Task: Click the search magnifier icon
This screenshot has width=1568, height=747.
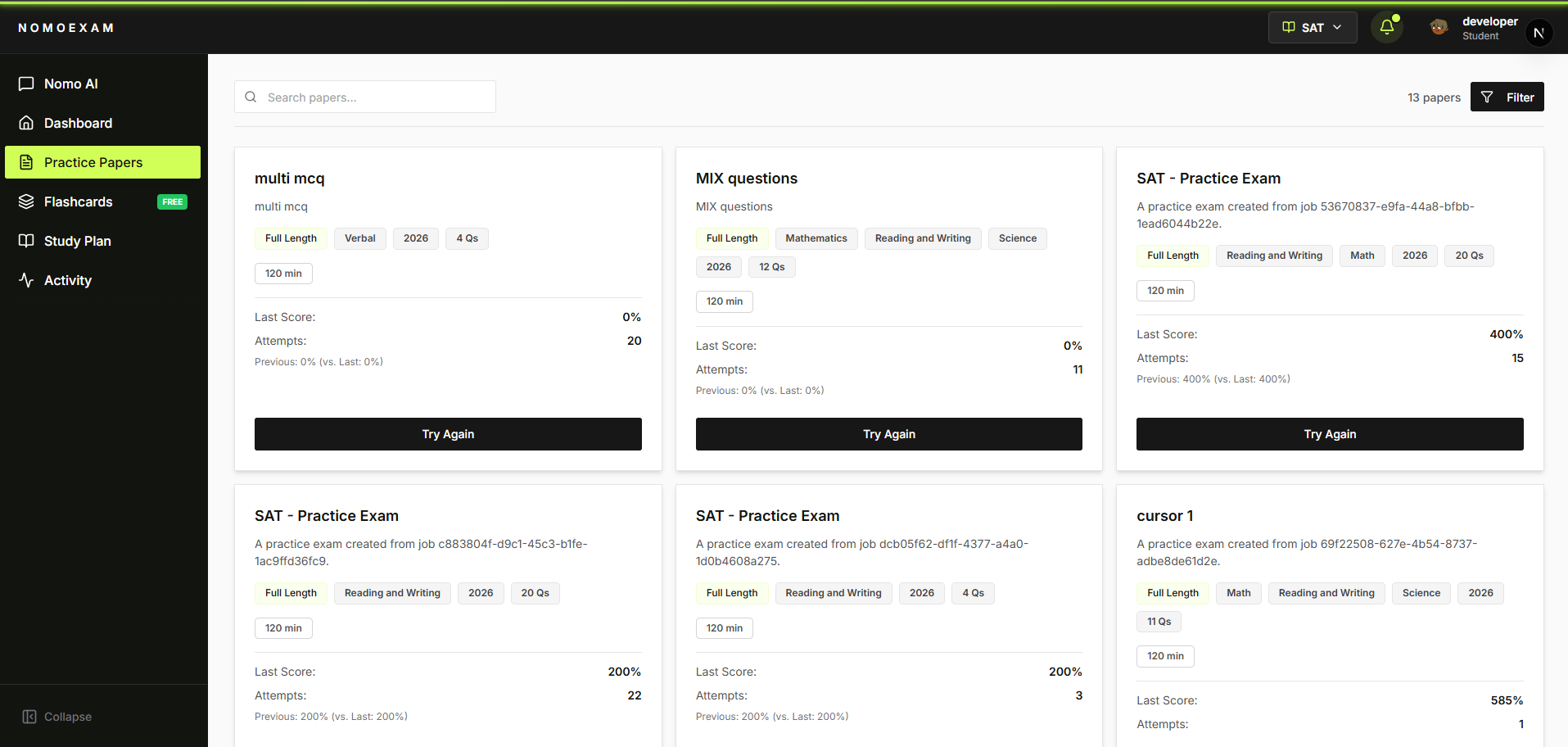Action: click(251, 97)
